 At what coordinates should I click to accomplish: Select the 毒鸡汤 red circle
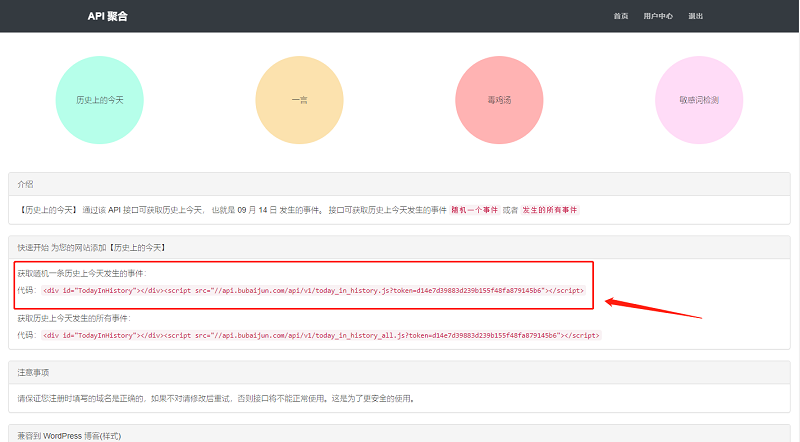[499, 100]
